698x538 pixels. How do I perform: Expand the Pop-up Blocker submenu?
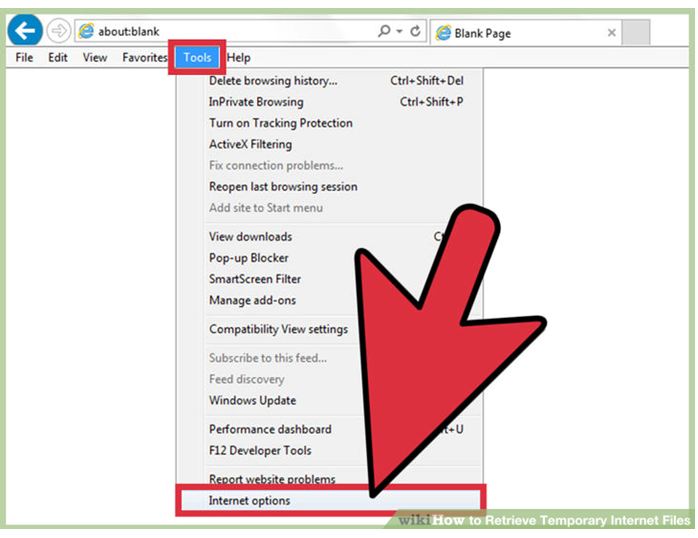click(x=329, y=258)
